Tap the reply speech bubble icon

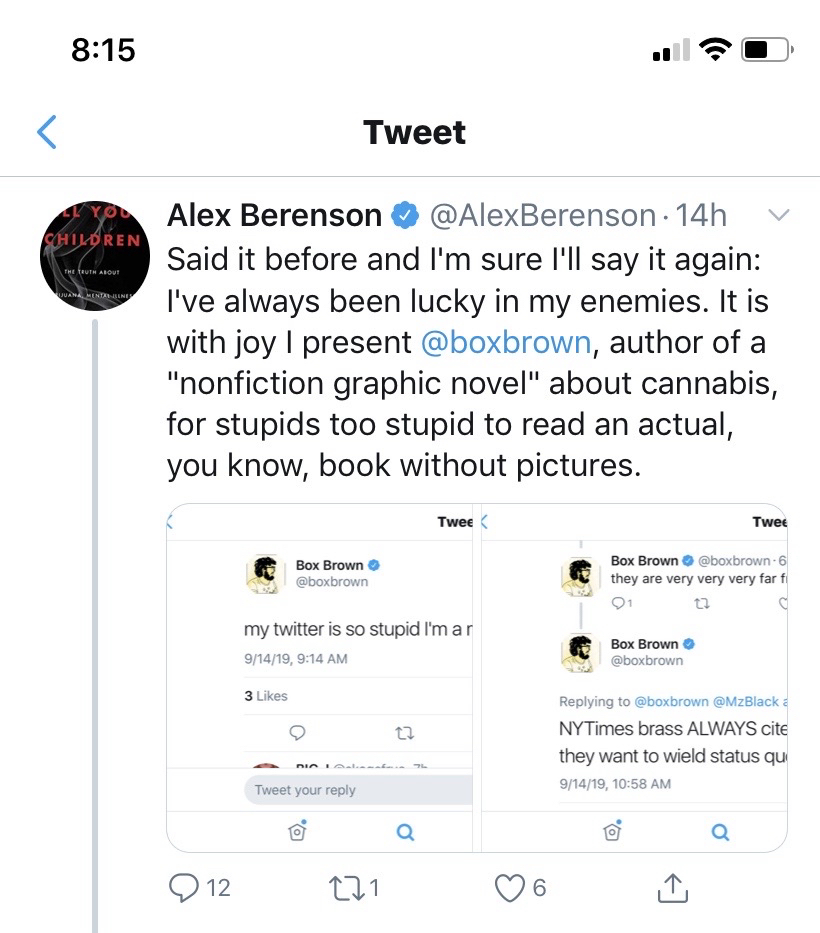(x=184, y=886)
